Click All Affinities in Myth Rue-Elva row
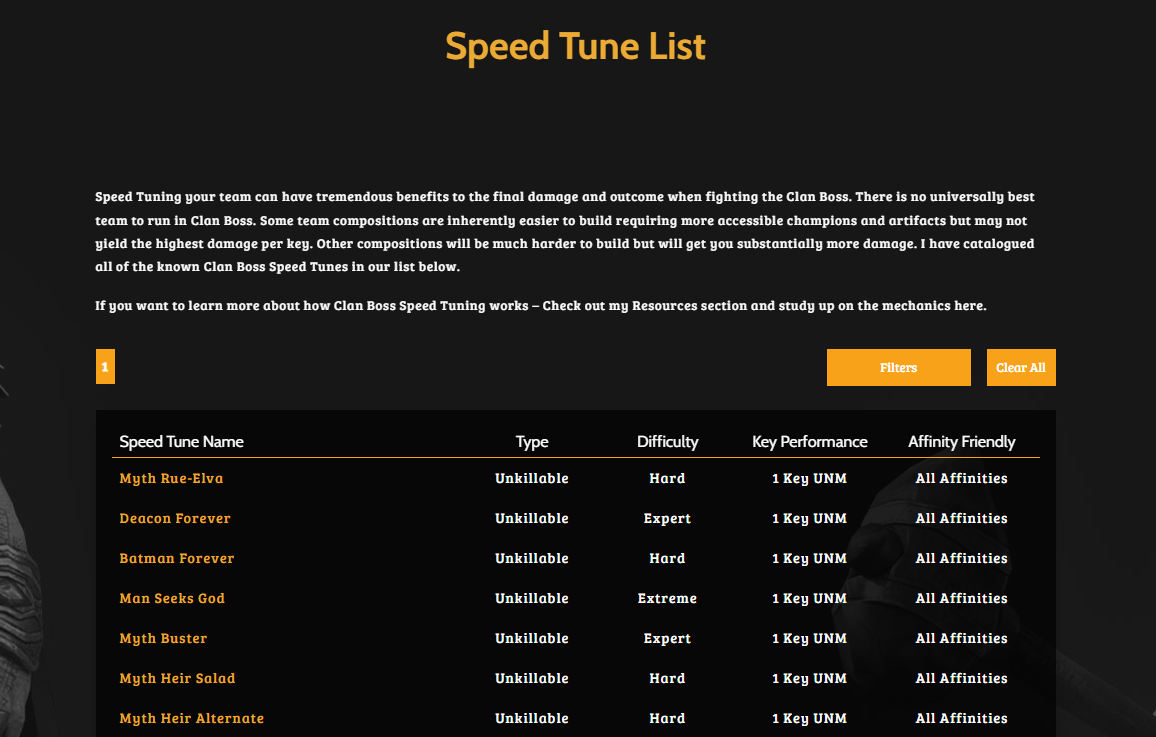This screenshot has width=1156, height=737. click(x=961, y=478)
